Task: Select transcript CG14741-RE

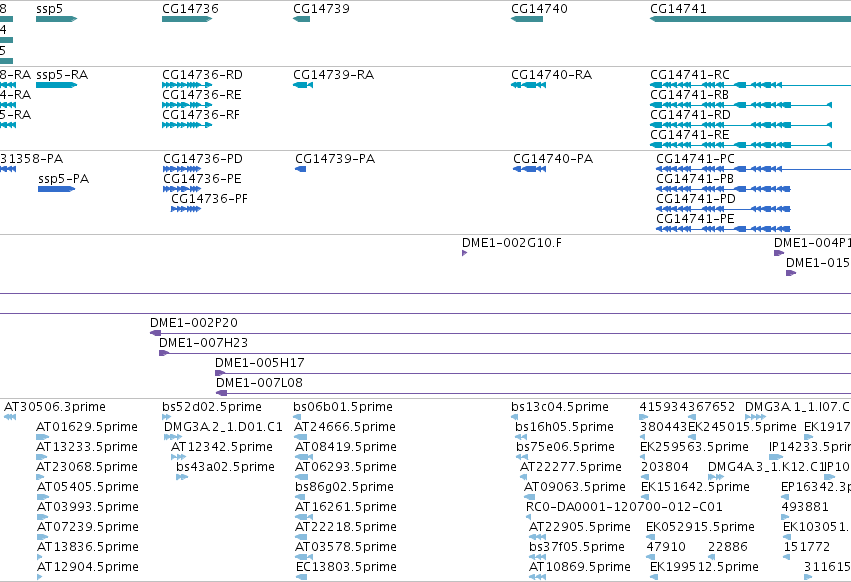Action: tap(690, 135)
